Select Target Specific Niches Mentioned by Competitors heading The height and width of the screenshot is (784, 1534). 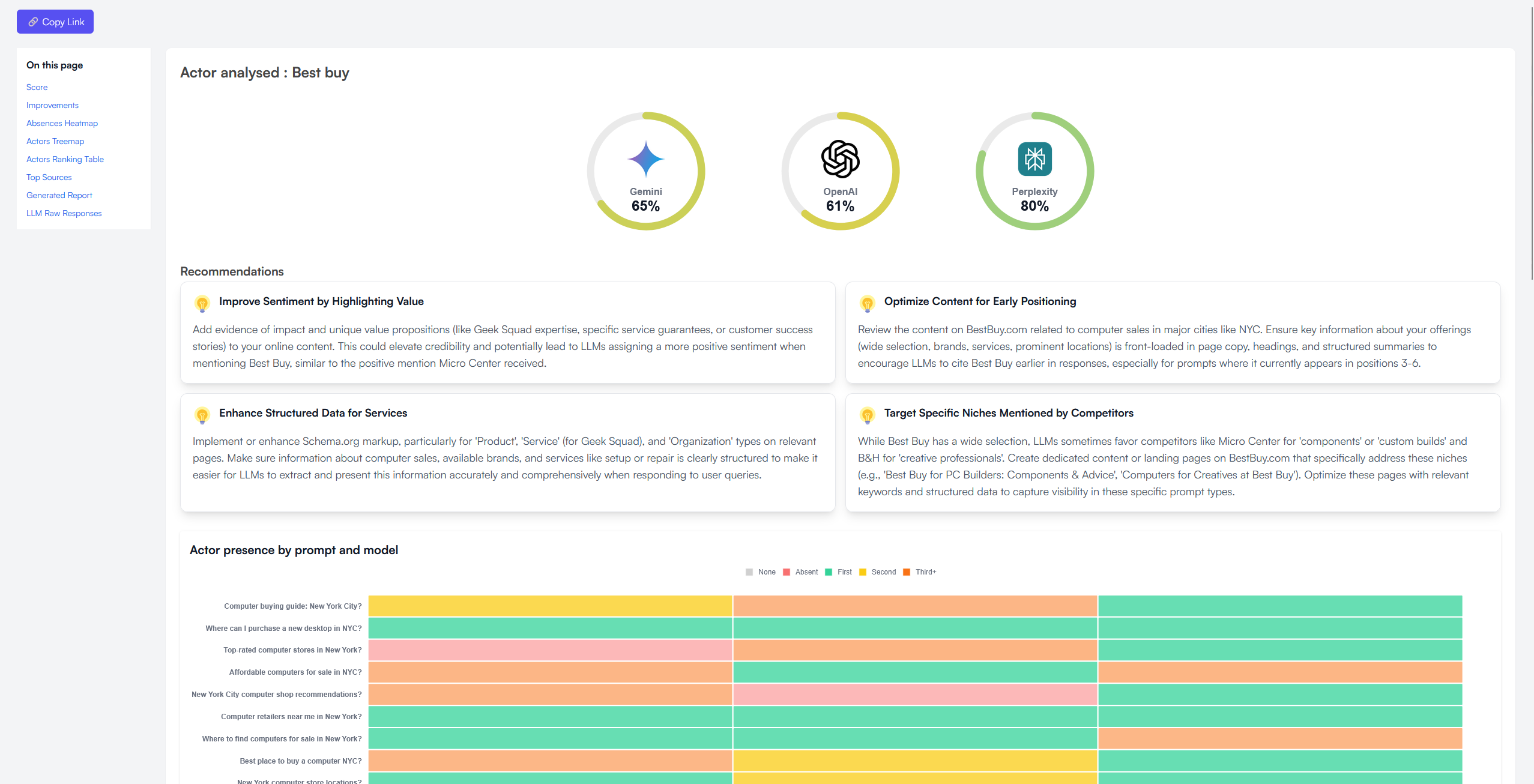(x=1009, y=413)
